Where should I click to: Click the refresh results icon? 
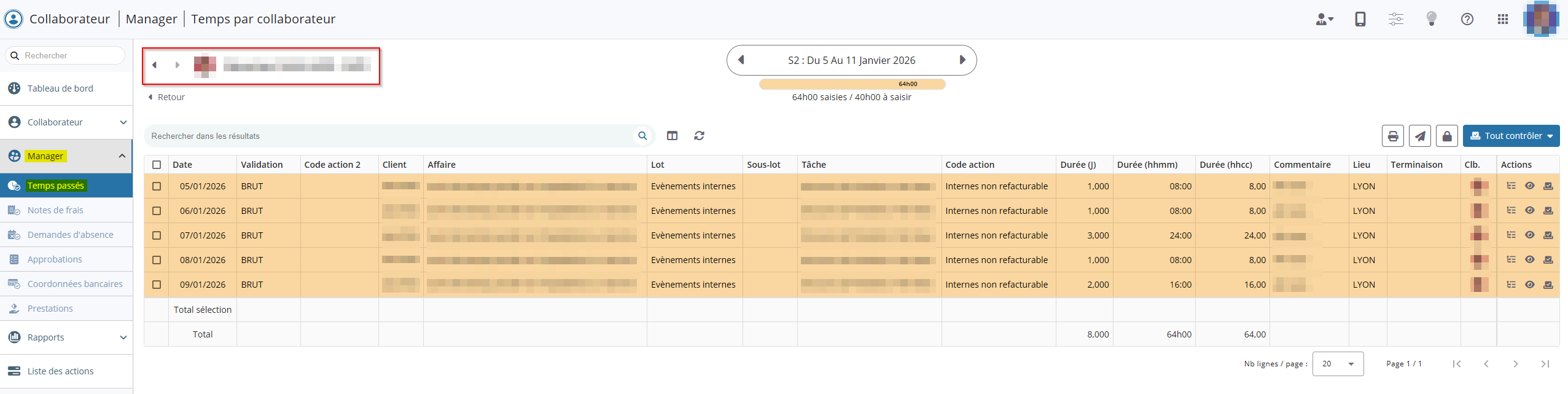click(699, 136)
